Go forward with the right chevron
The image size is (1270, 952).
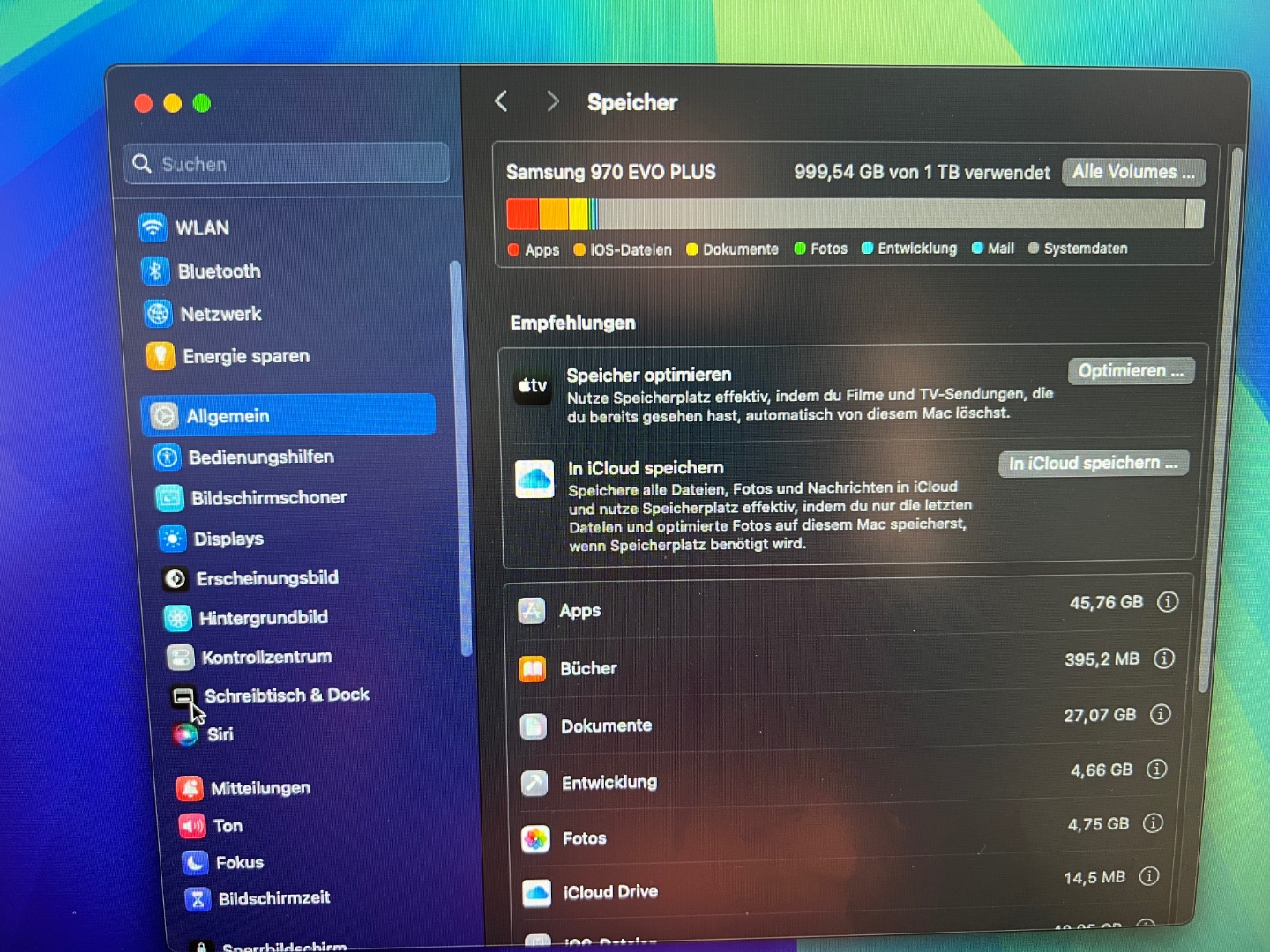click(x=552, y=101)
